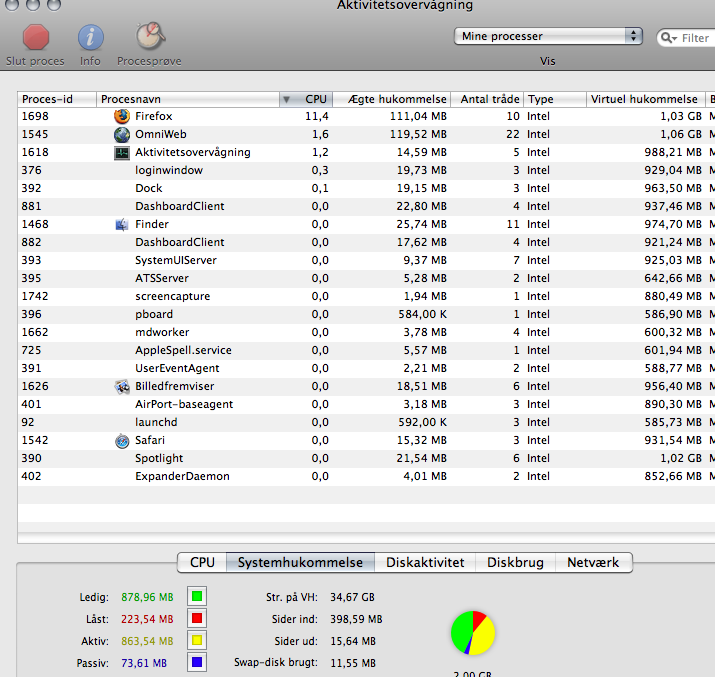The width and height of the screenshot is (715, 677).
Task: Sort by Virtuel hukommelse column header
Action: 645,99
